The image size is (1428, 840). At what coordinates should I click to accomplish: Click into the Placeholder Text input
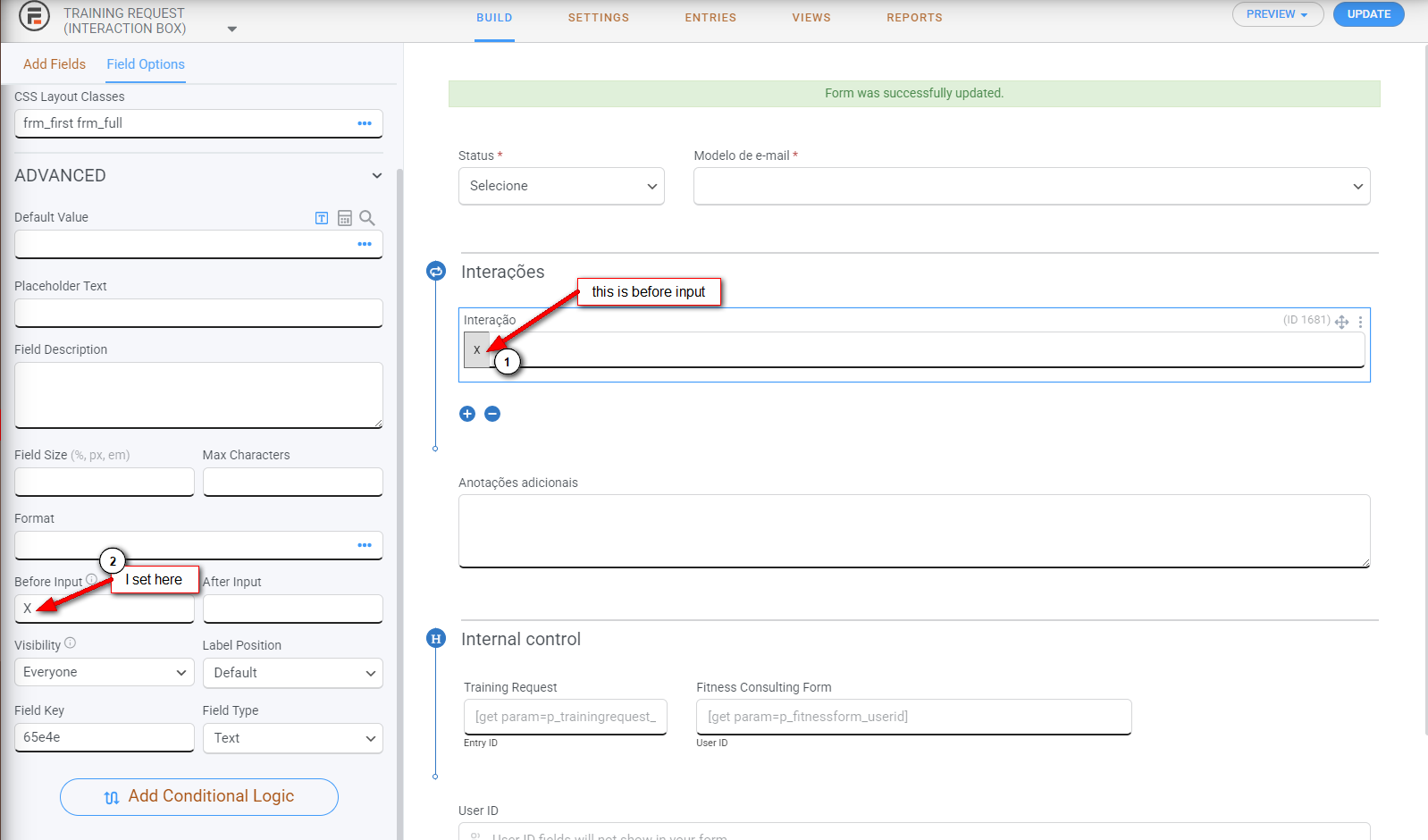[x=198, y=313]
